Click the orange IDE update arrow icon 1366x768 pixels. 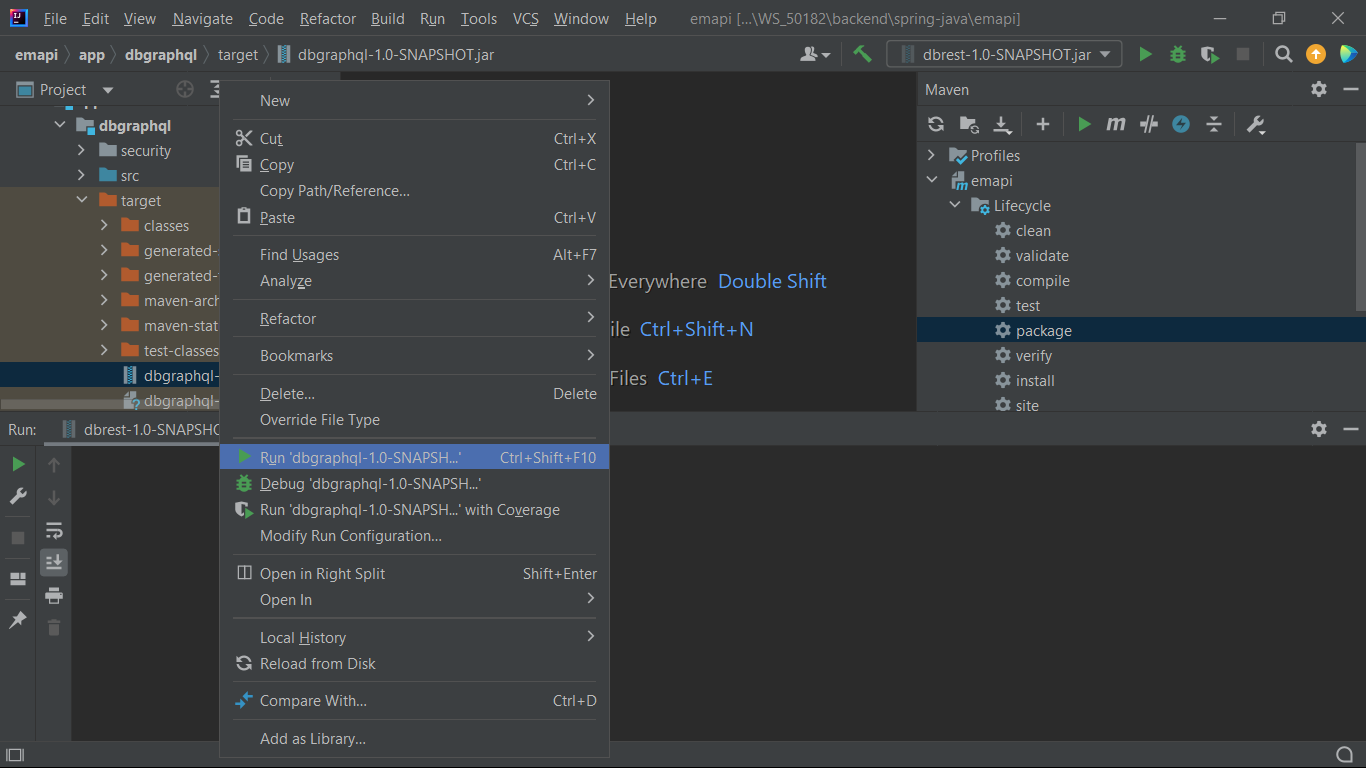(1316, 54)
